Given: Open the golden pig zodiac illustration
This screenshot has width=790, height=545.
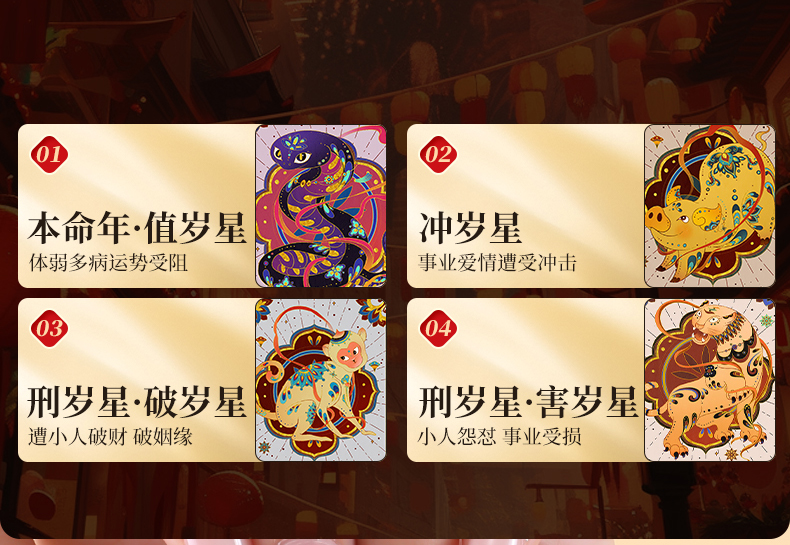Looking at the screenshot, I should click(709, 206).
